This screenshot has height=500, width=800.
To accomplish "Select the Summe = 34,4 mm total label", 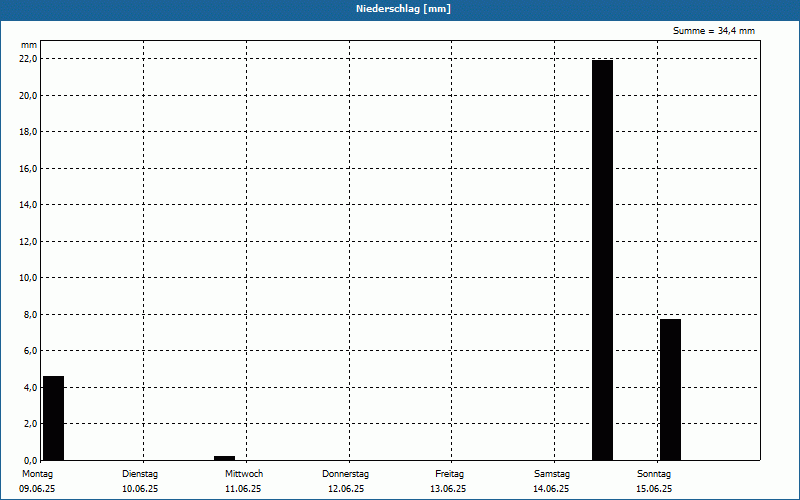I will [714, 31].
